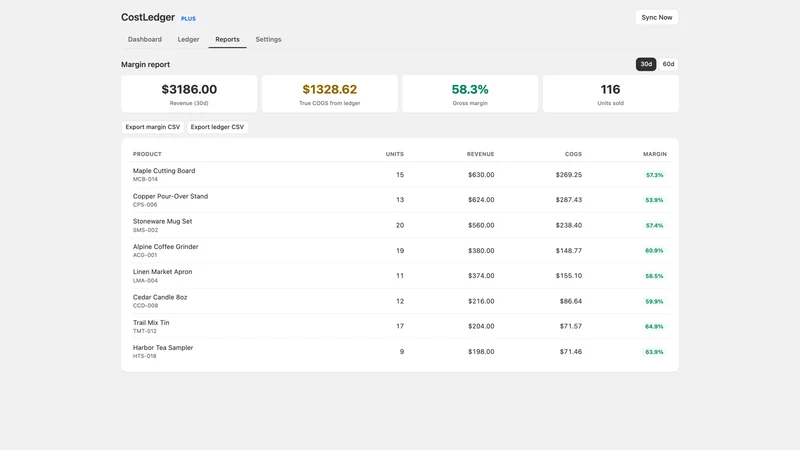
Task: Click the PRODUCT column header
Action: (x=147, y=154)
